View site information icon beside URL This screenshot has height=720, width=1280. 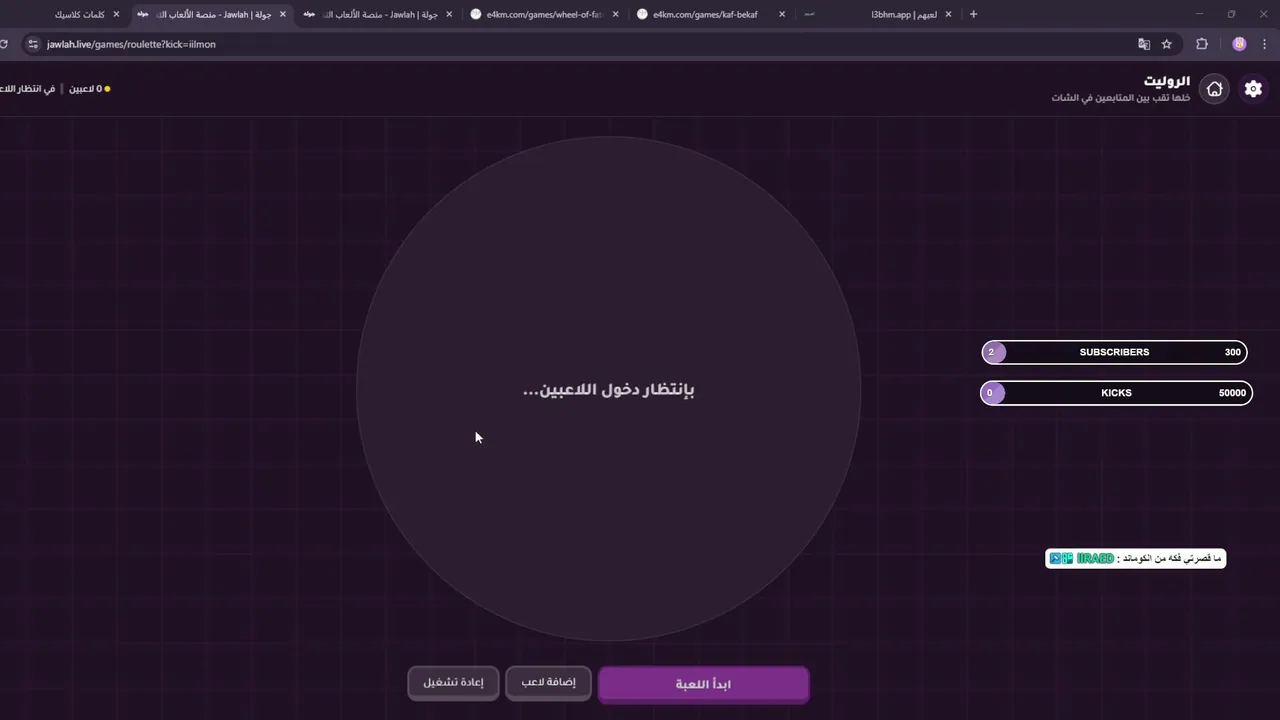click(x=32, y=44)
